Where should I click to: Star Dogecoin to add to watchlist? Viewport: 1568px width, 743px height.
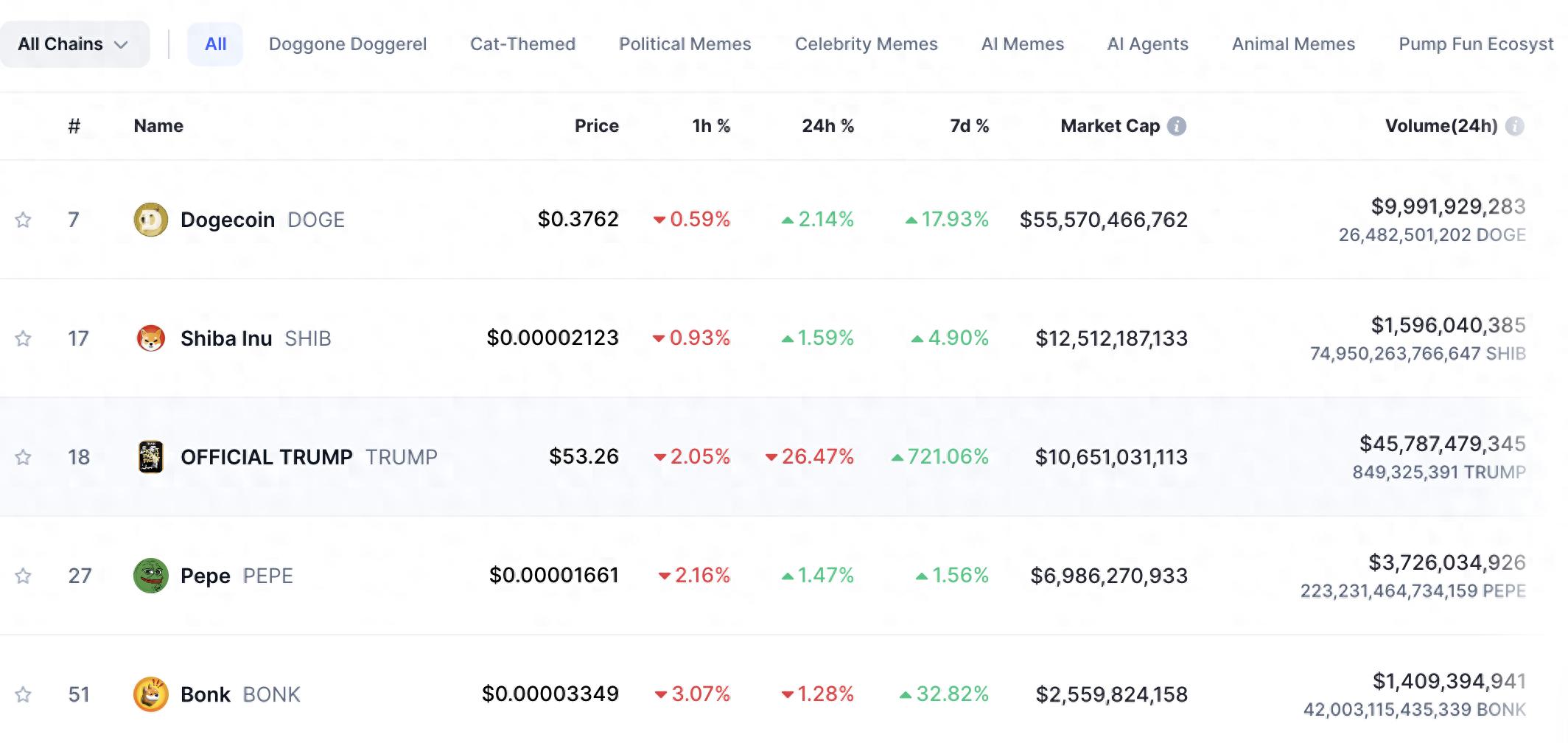point(24,220)
